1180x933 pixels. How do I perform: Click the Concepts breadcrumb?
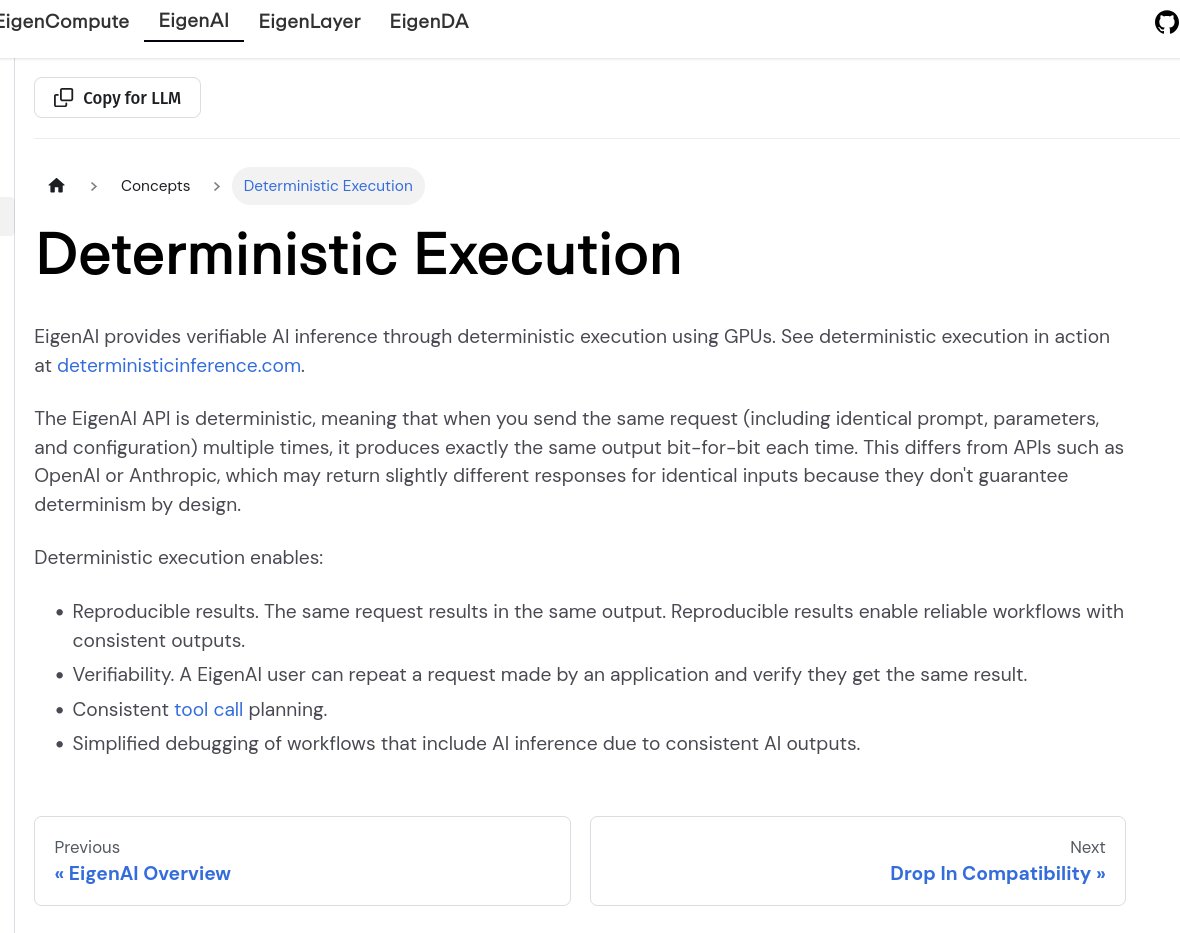point(155,186)
